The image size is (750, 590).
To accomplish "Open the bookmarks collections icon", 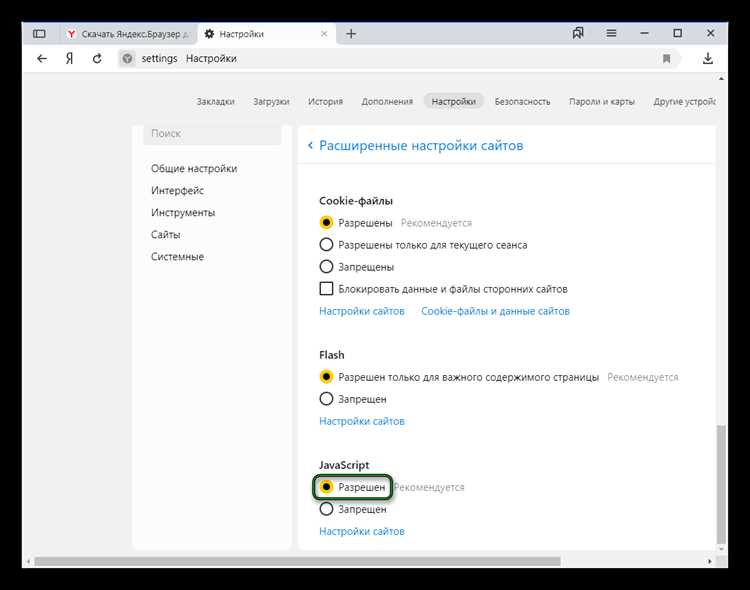I will click(x=578, y=33).
